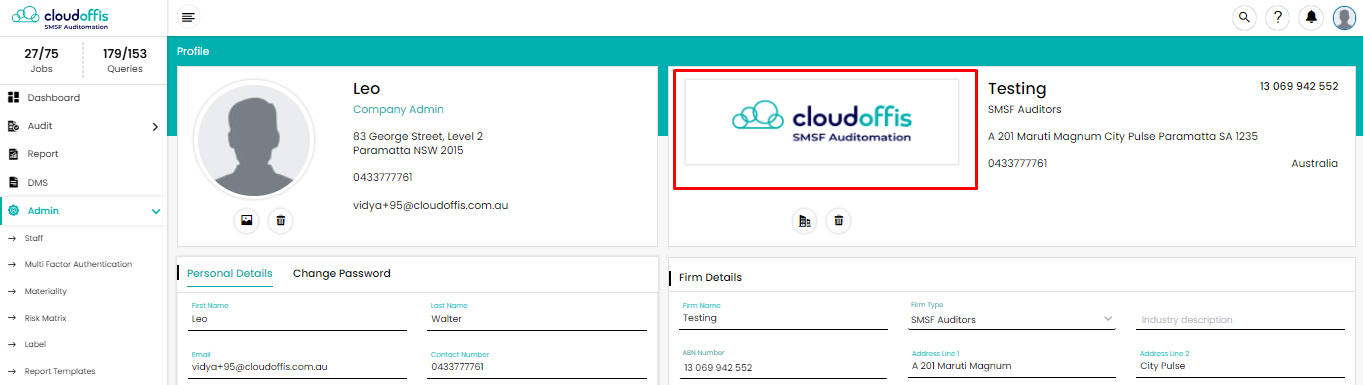Click the Last Name field

click(538, 319)
